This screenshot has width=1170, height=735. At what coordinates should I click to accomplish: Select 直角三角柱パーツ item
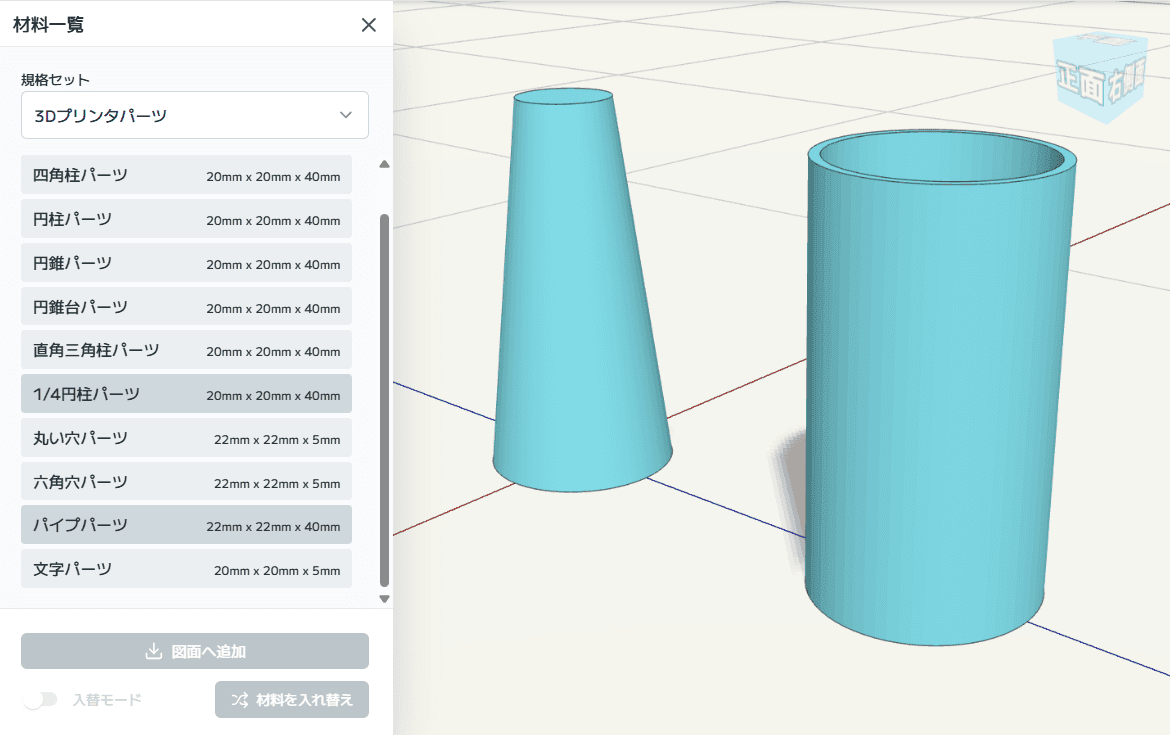coord(186,350)
